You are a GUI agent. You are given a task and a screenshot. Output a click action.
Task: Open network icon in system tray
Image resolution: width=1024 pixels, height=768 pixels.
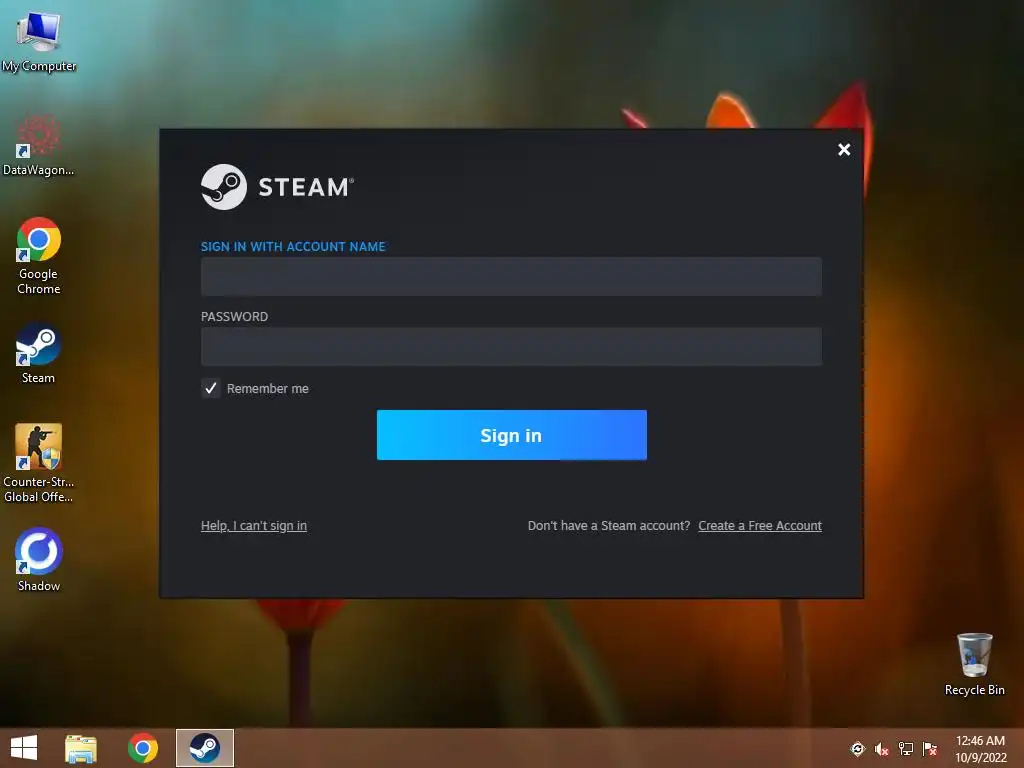coord(906,749)
